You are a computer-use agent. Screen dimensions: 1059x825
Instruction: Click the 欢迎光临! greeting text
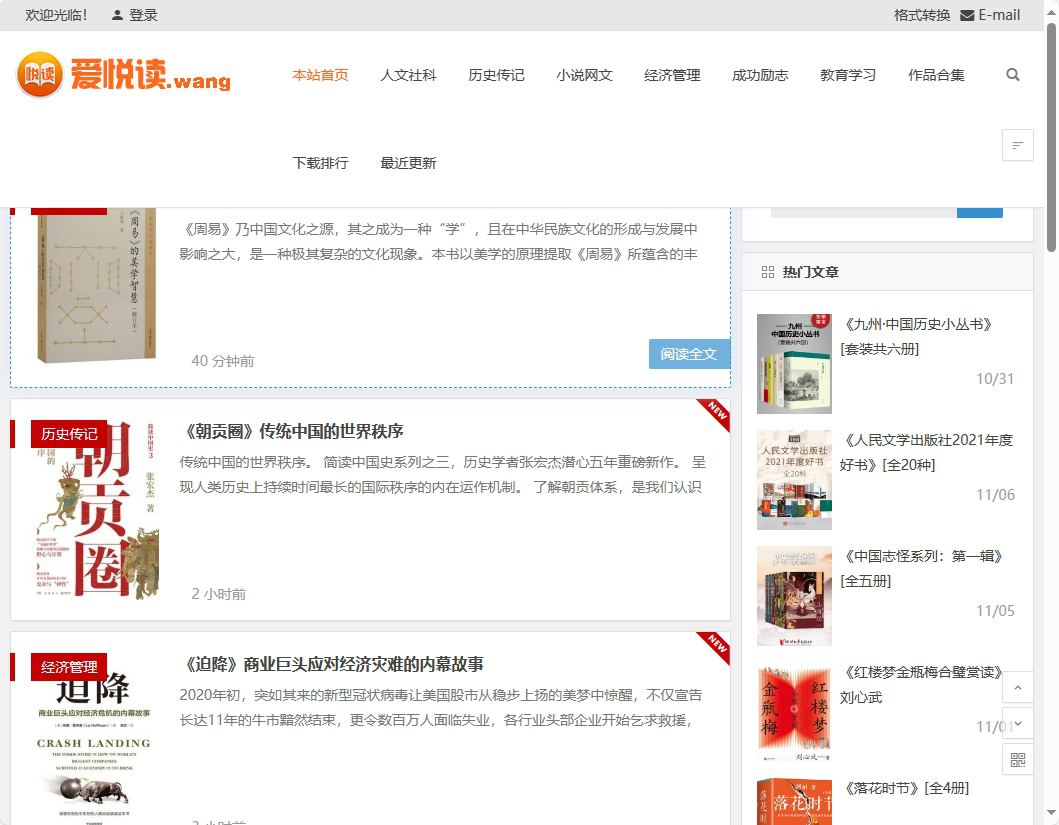[x=57, y=15]
